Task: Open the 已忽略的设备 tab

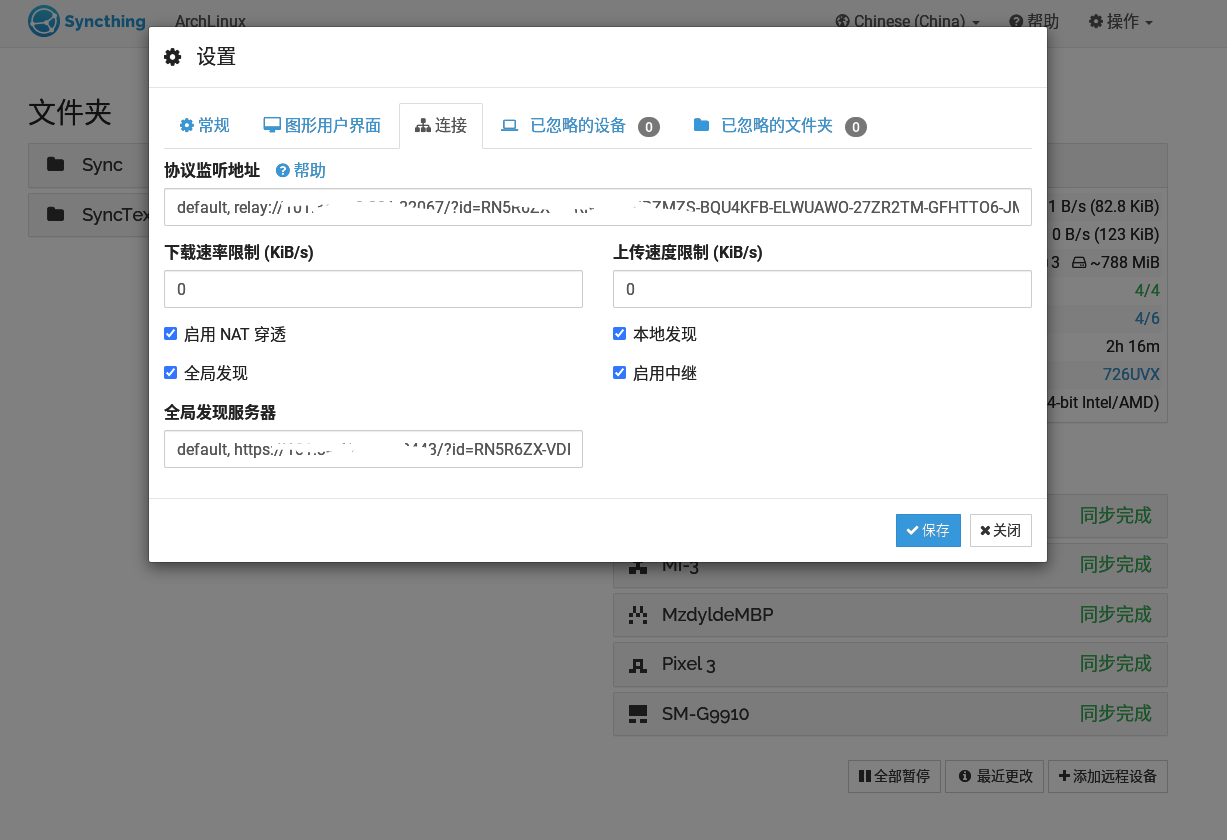Action: tap(580, 125)
